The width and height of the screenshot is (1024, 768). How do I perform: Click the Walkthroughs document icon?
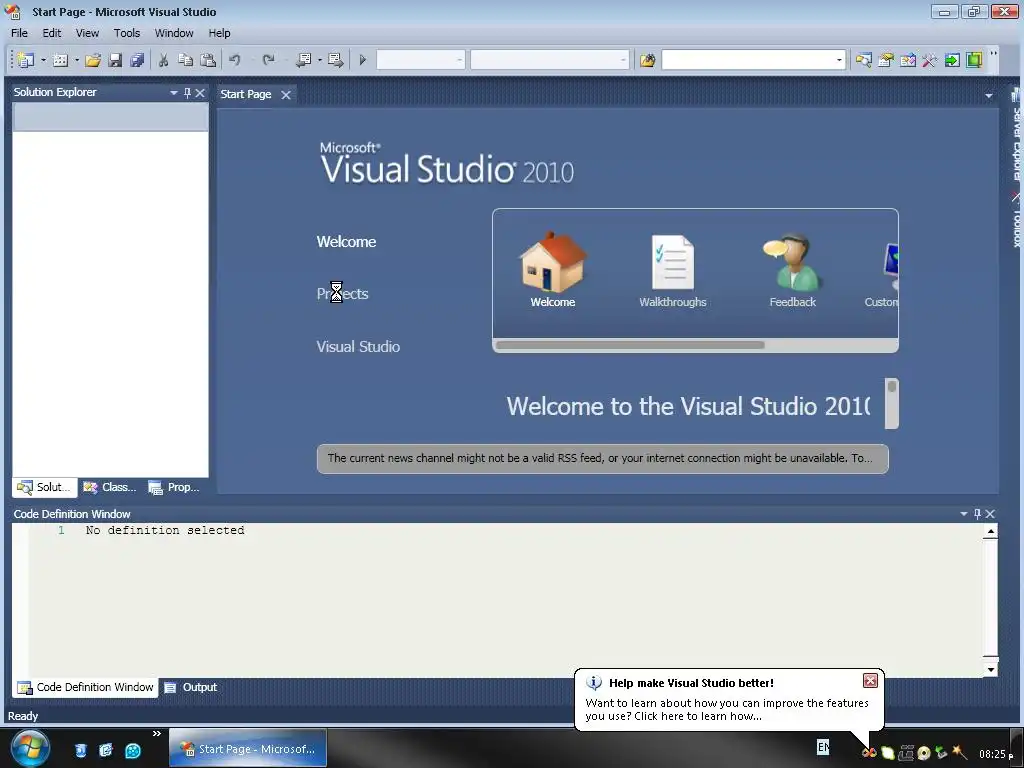673,263
